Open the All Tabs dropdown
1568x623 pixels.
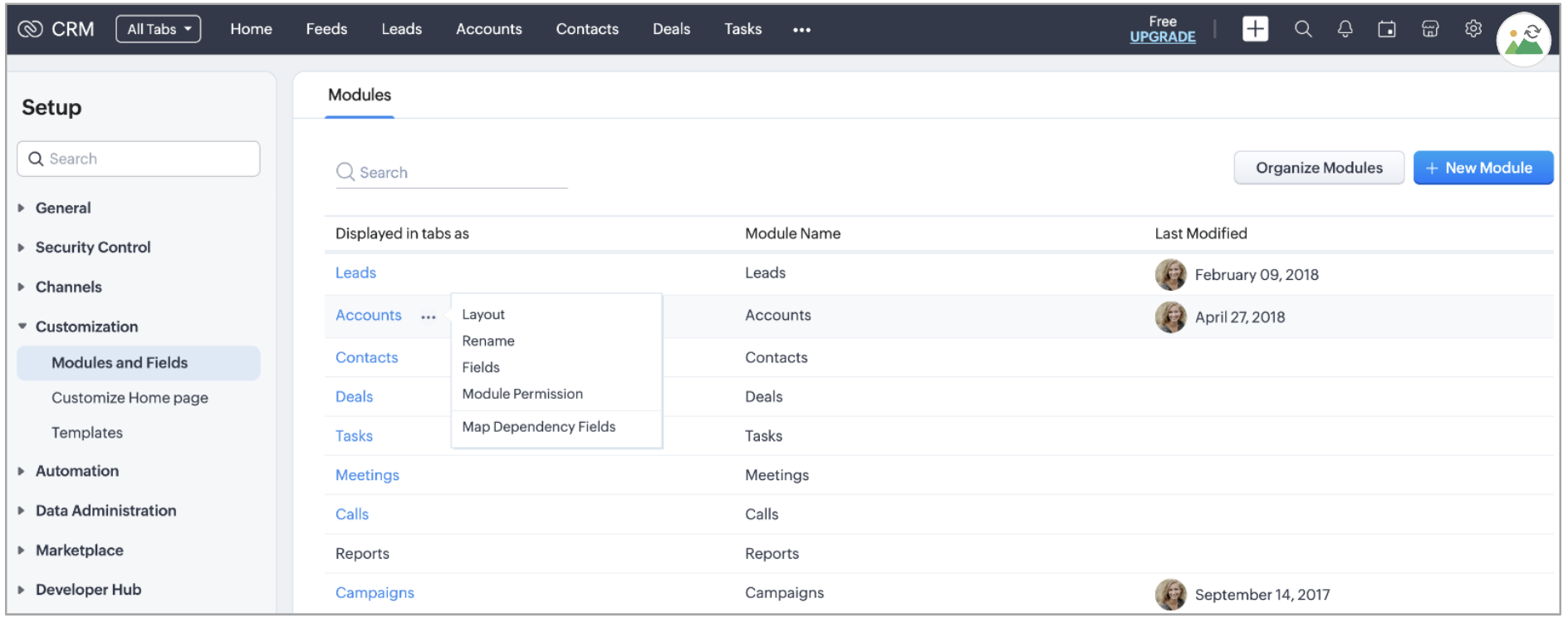click(159, 29)
